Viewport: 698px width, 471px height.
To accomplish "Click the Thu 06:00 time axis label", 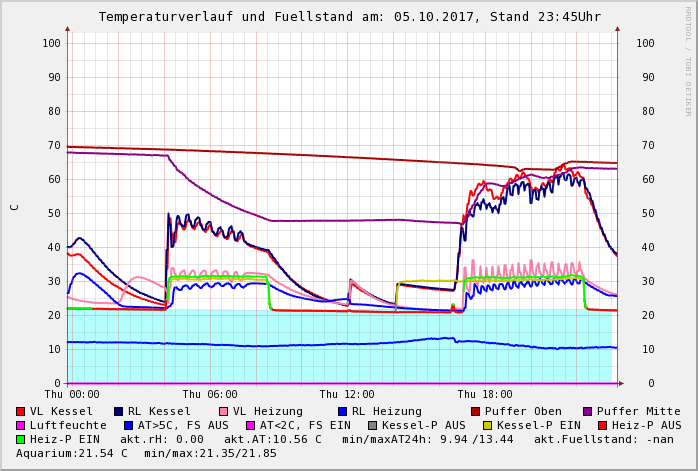I will pos(210,395).
